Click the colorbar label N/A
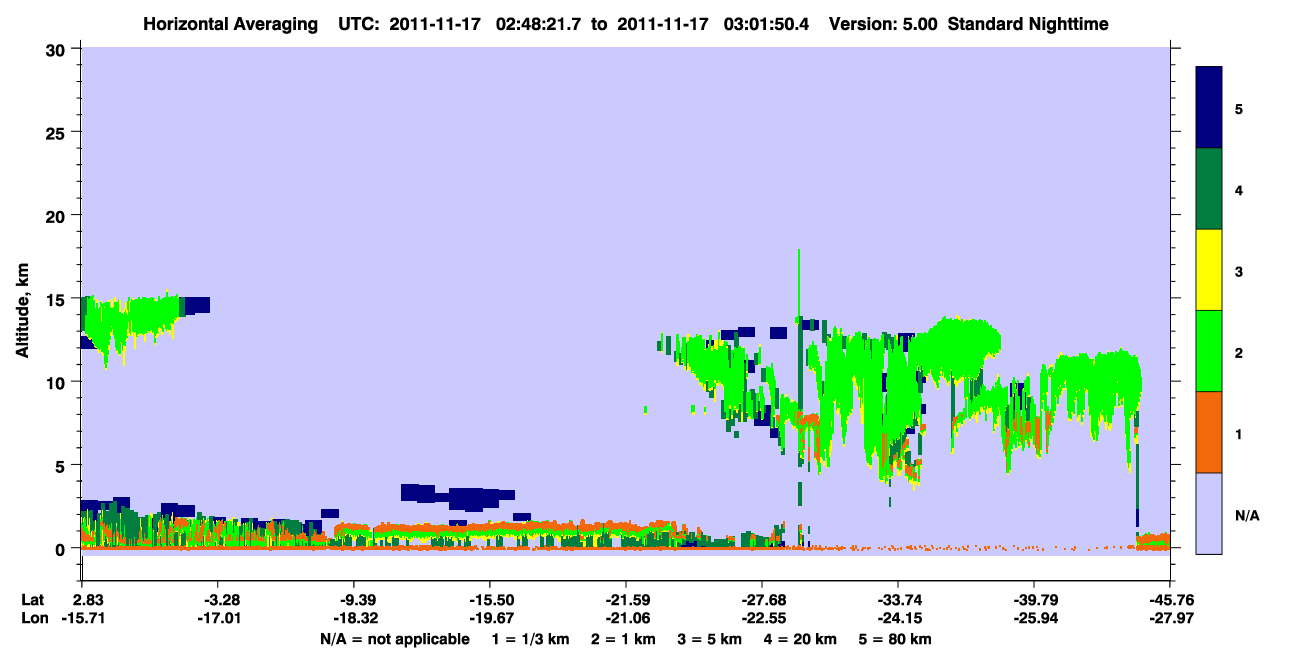The image size is (1300, 667). (1246, 515)
